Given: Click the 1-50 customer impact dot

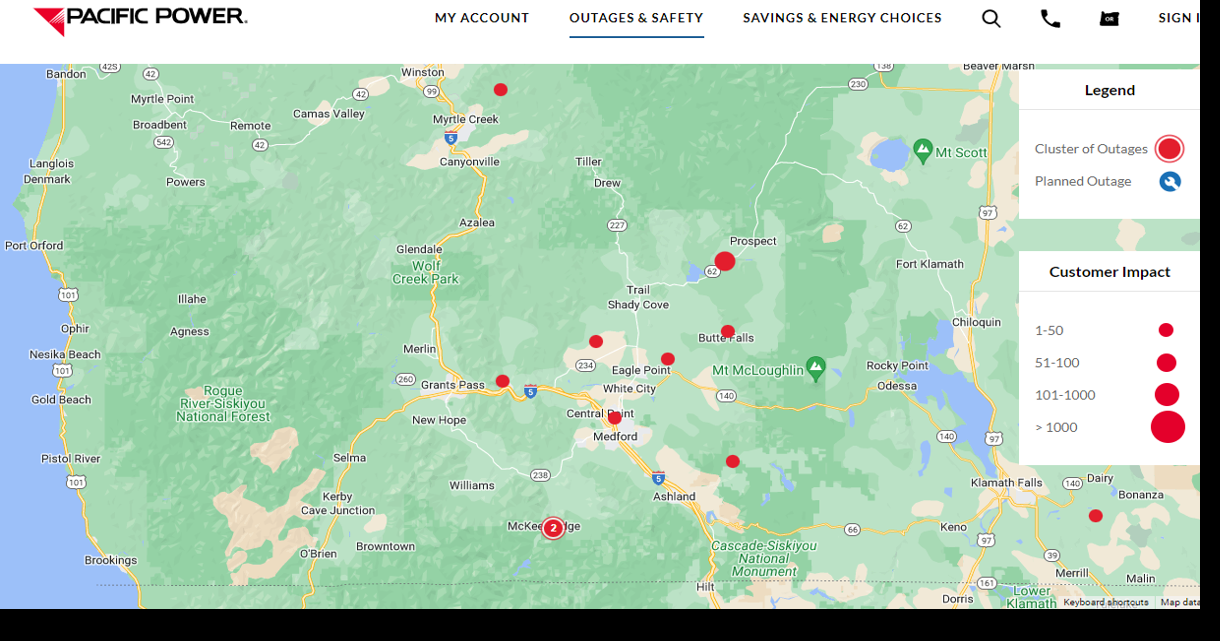Looking at the screenshot, I should (1166, 330).
